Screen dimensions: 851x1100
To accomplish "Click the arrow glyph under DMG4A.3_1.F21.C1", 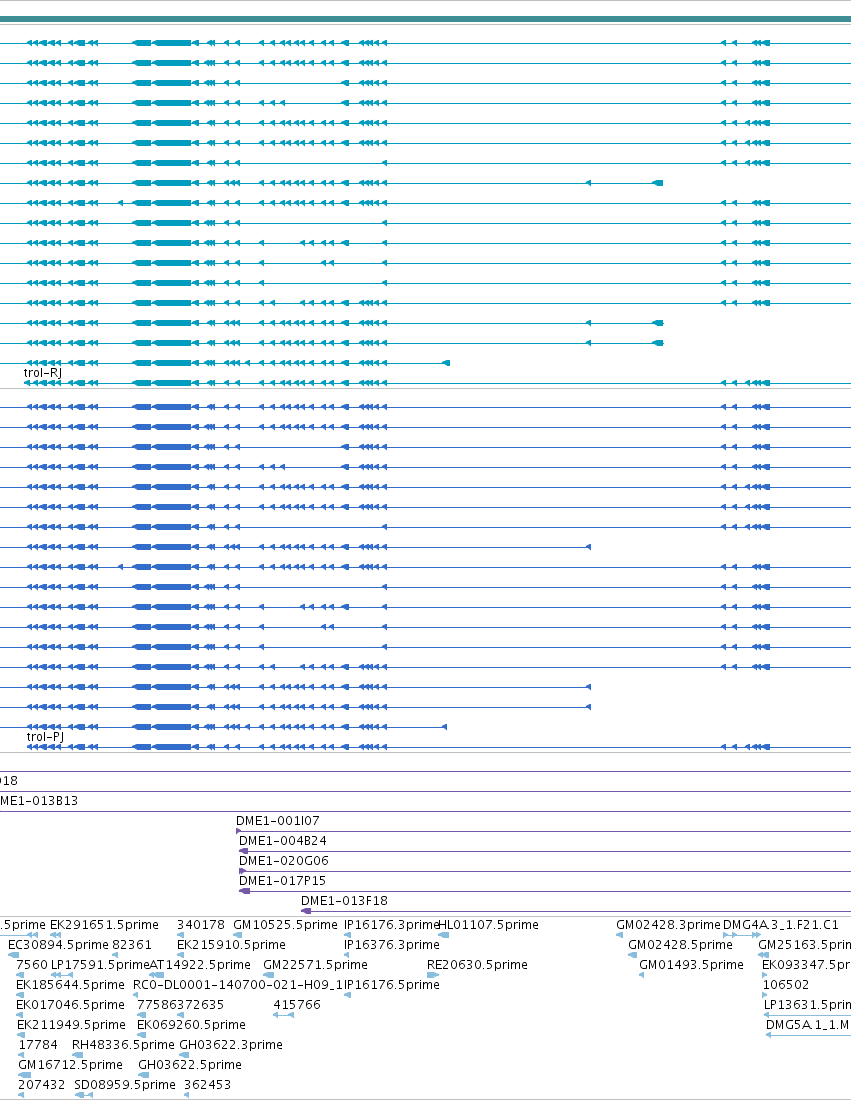I will pyautogui.click(x=742, y=935).
